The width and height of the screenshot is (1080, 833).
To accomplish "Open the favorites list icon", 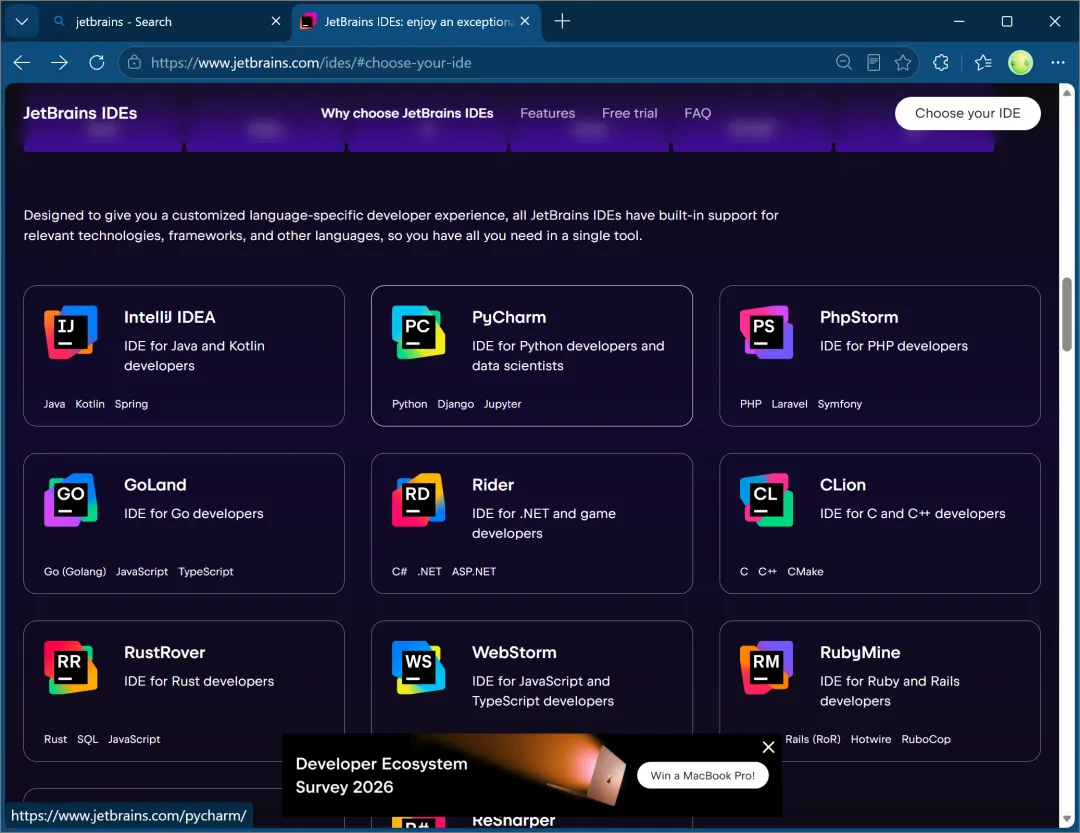I will pyautogui.click(x=983, y=63).
